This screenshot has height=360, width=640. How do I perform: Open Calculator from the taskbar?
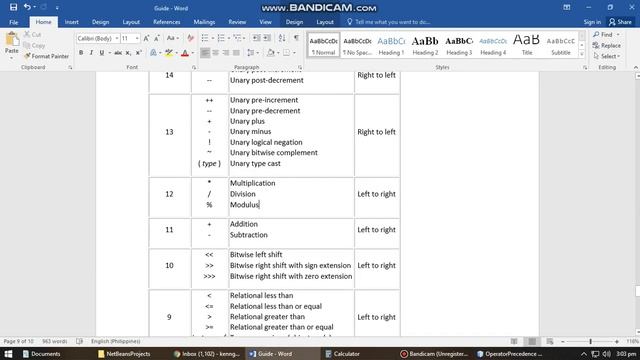click(x=342, y=354)
